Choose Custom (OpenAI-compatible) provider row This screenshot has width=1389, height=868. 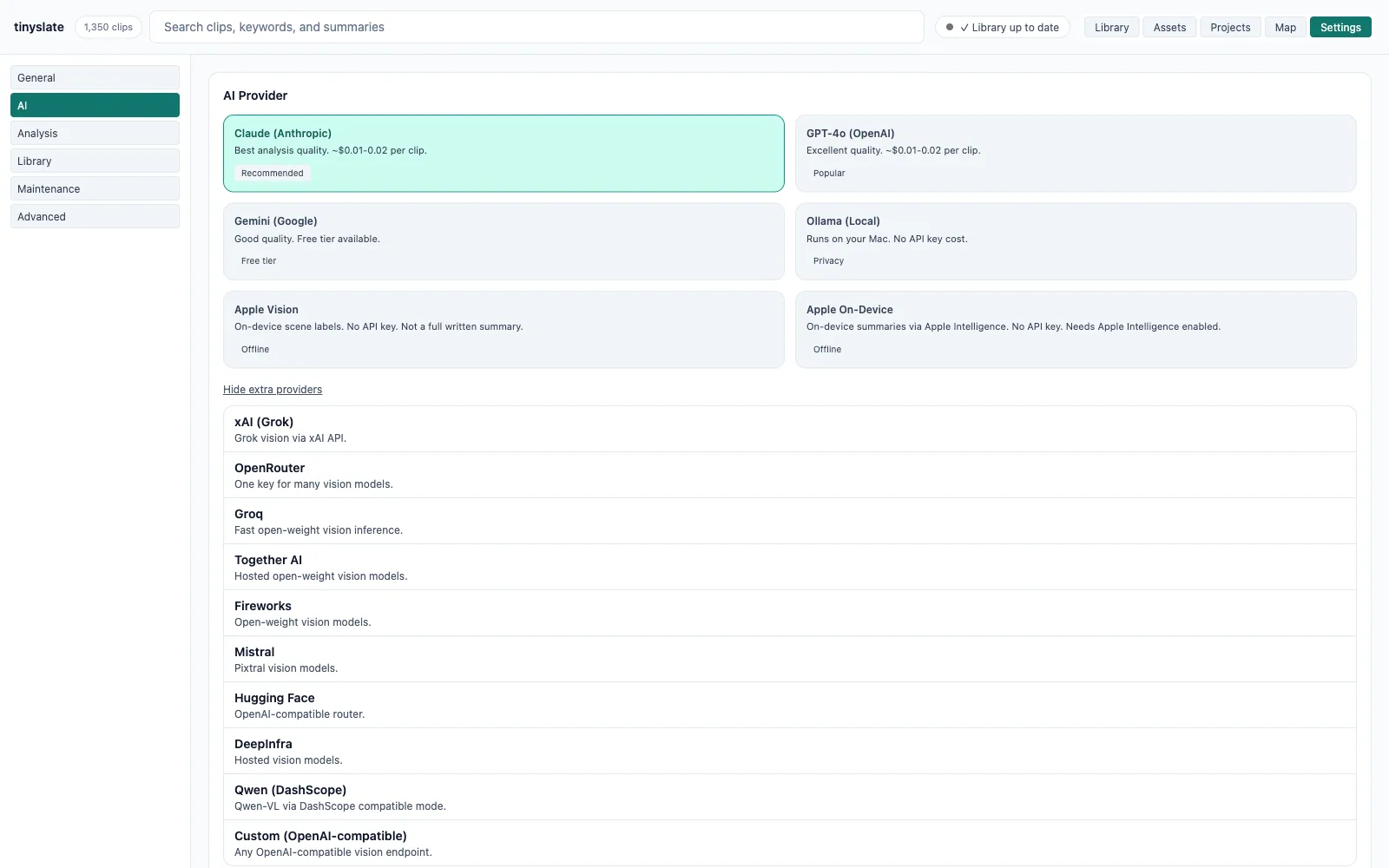pyautogui.click(x=790, y=844)
